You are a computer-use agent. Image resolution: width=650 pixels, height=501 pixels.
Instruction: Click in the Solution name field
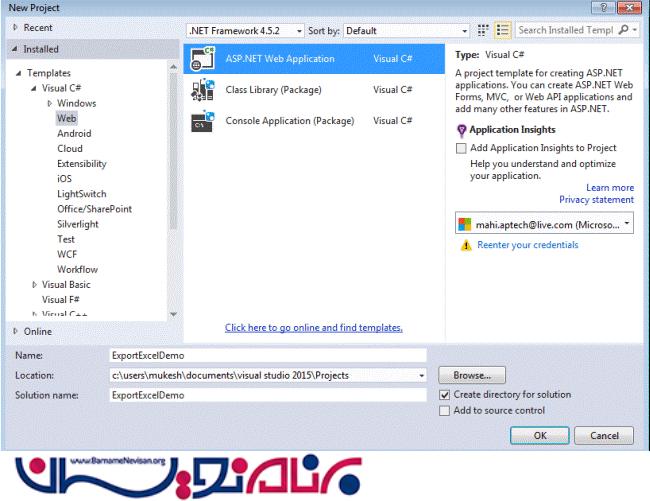tap(268, 395)
